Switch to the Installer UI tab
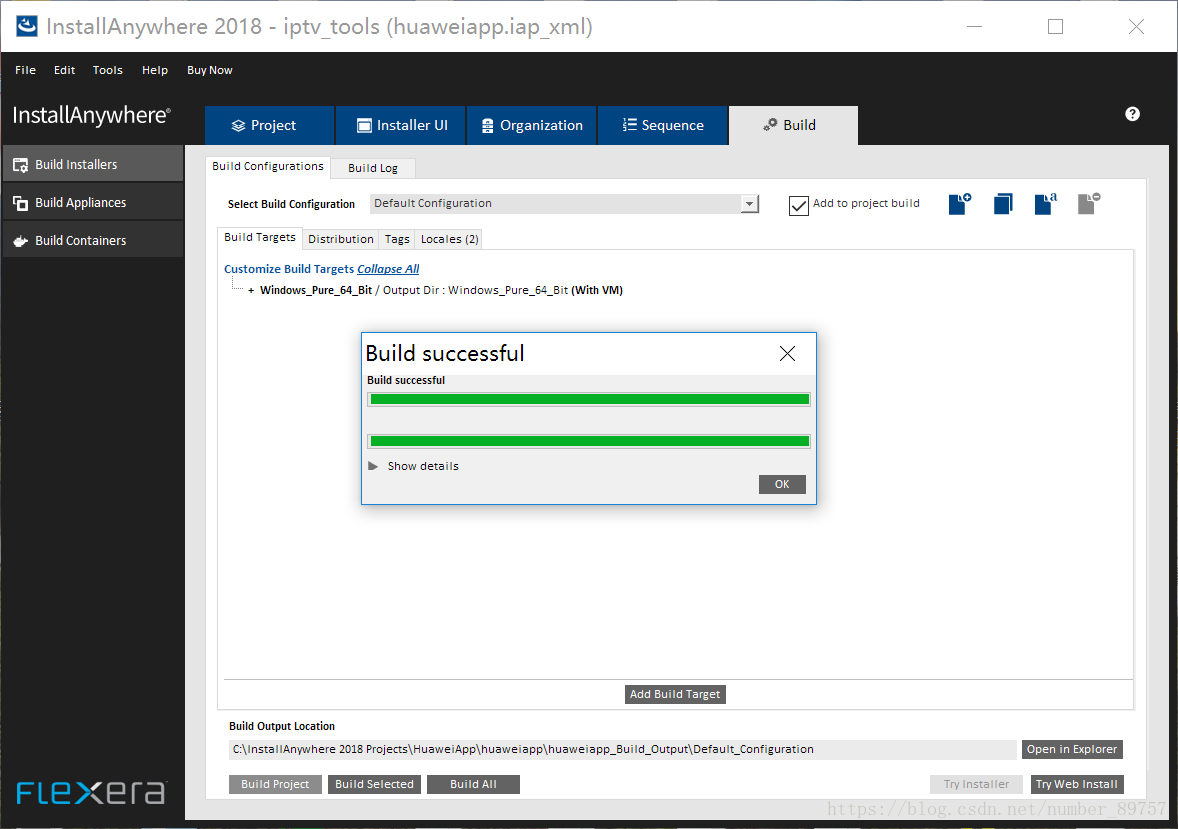 coord(401,126)
